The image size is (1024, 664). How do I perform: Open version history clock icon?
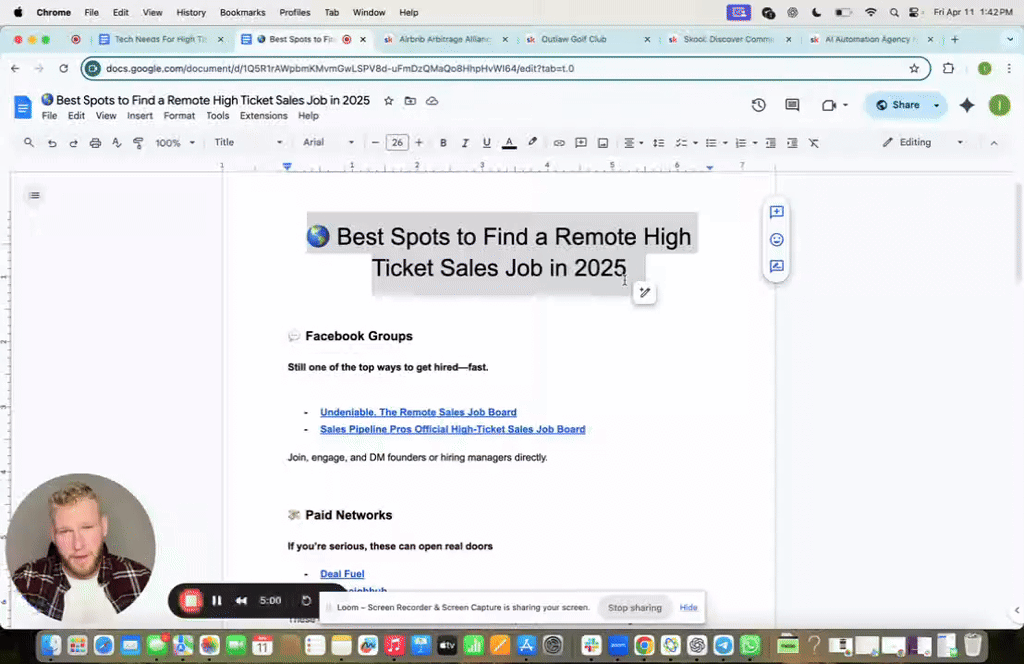point(759,105)
